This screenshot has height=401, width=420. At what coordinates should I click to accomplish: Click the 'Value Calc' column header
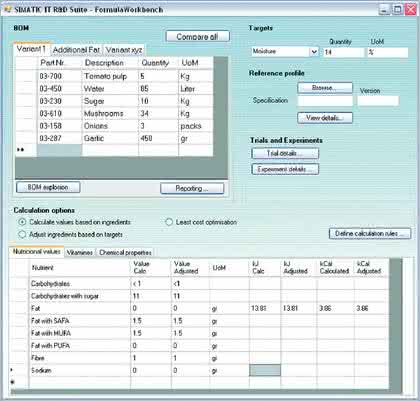[x=150, y=268]
